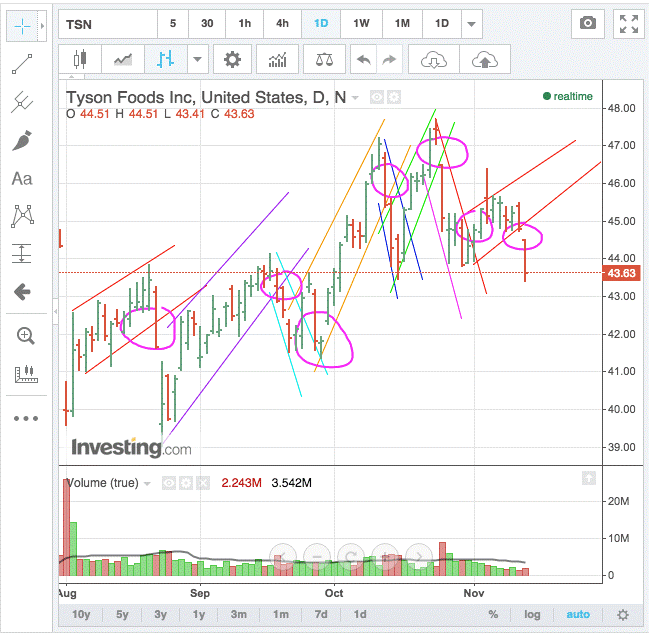Switch to 4h interval
The width and height of the screenshot is (649, 634).
(x=282, y=24)
